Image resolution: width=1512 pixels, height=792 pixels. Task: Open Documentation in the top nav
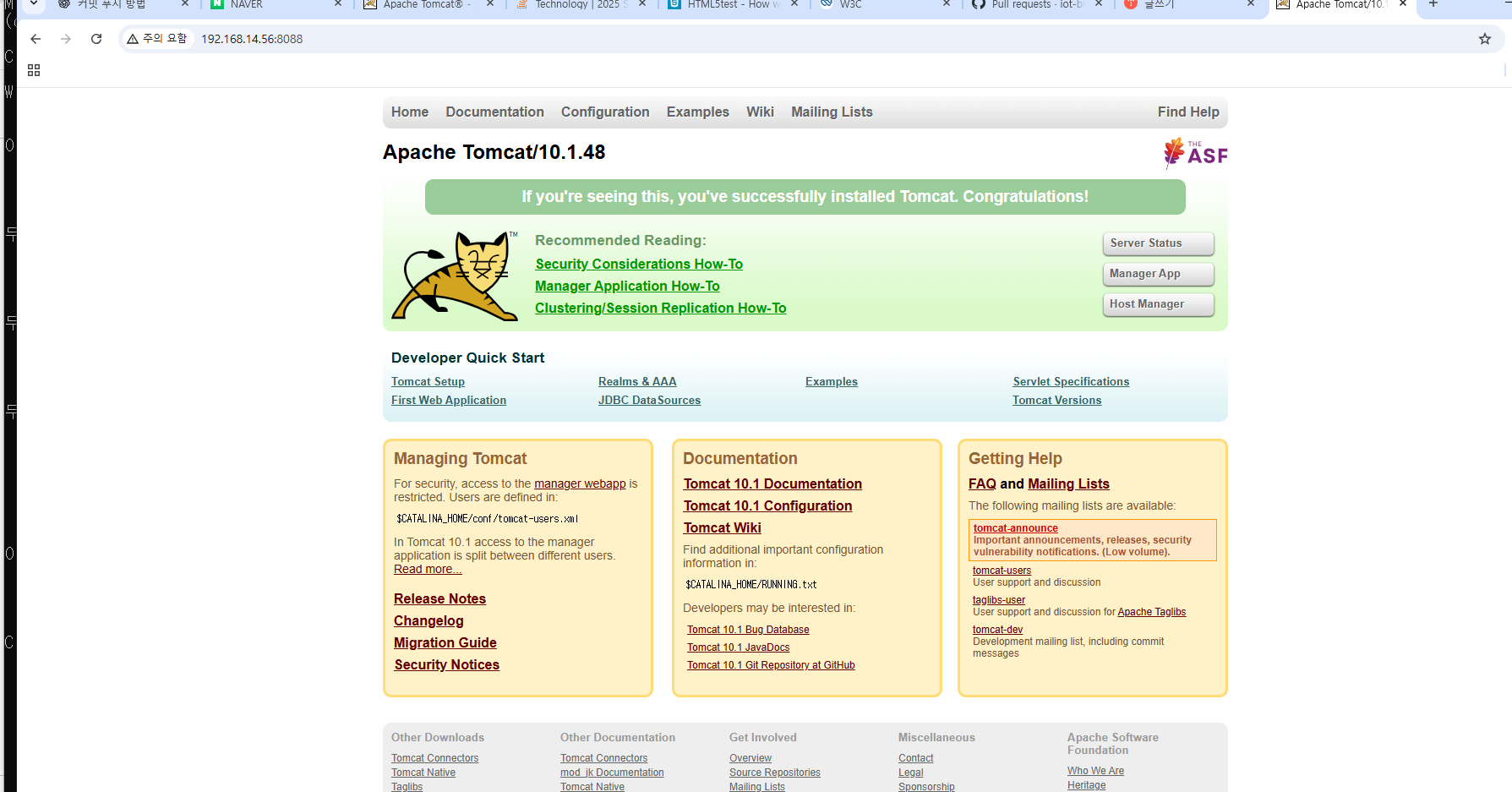[495, 112]
